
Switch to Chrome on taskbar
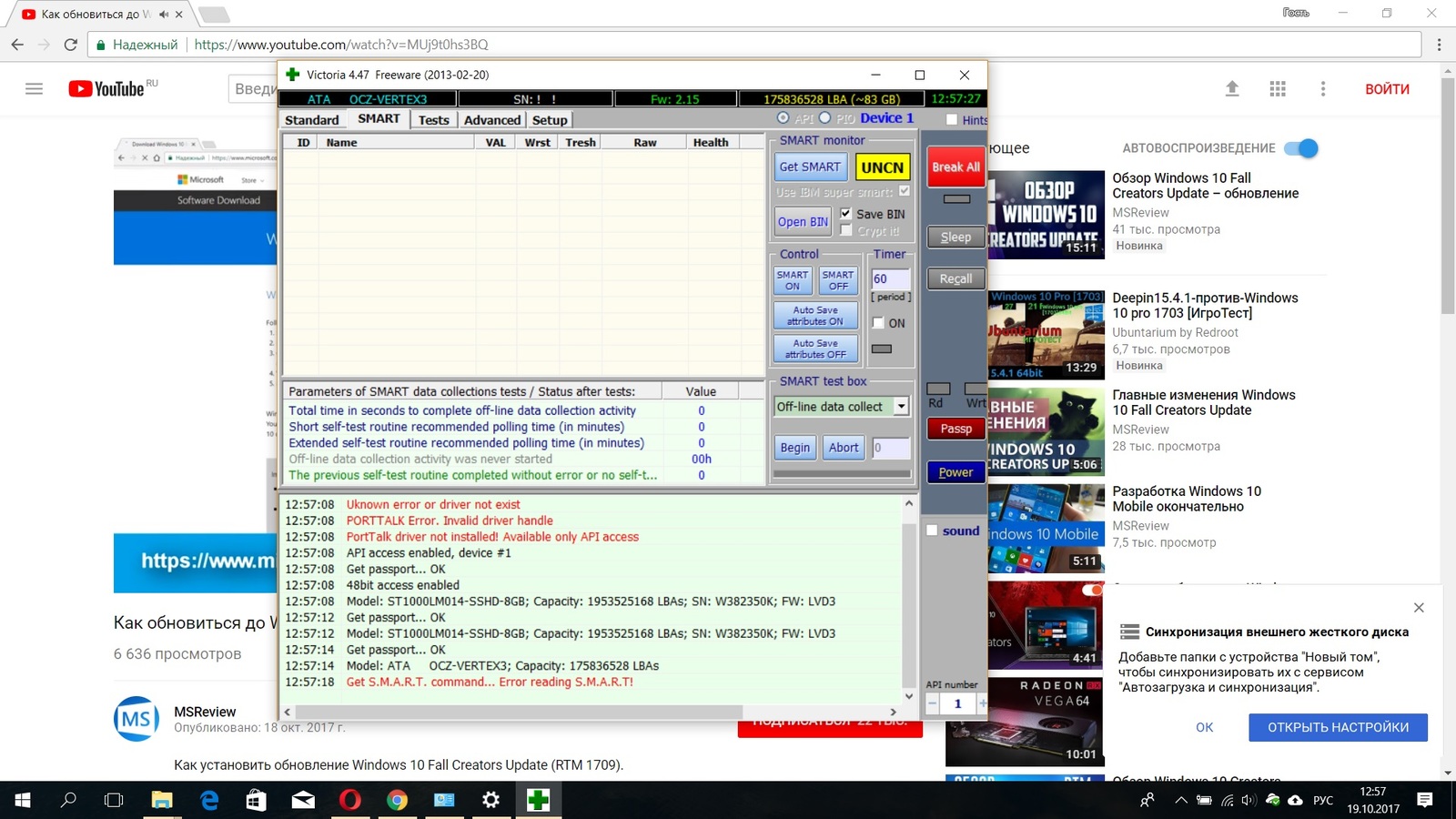[397, 800]
